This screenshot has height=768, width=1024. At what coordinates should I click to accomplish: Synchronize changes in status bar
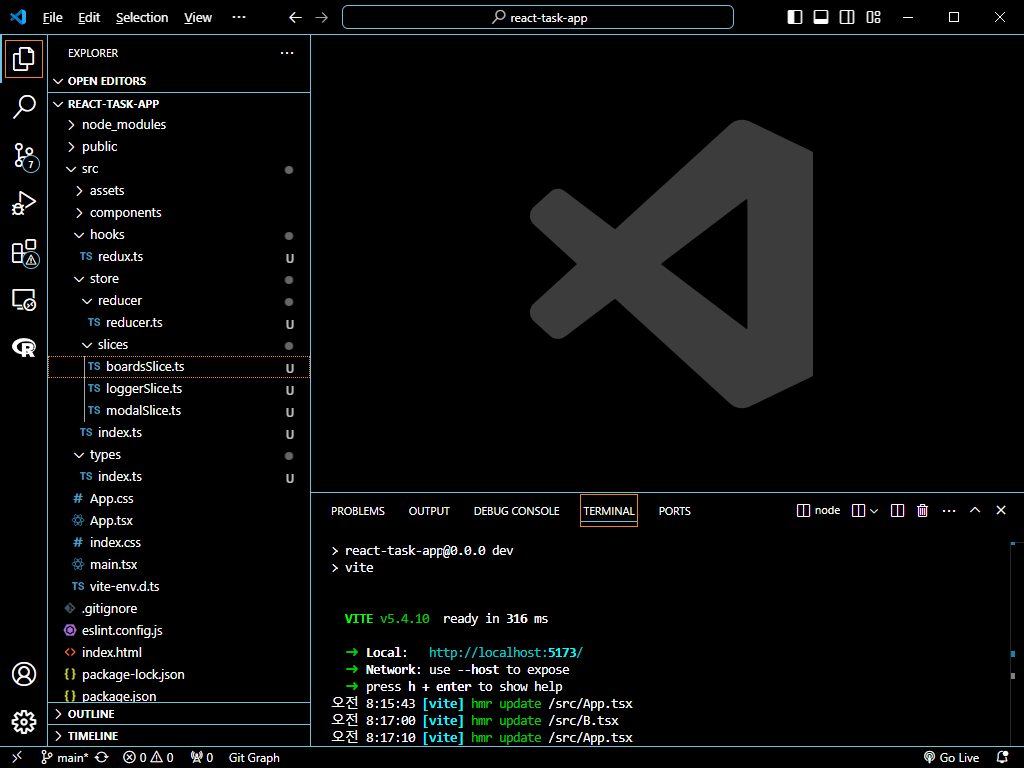tap(102, 758)
